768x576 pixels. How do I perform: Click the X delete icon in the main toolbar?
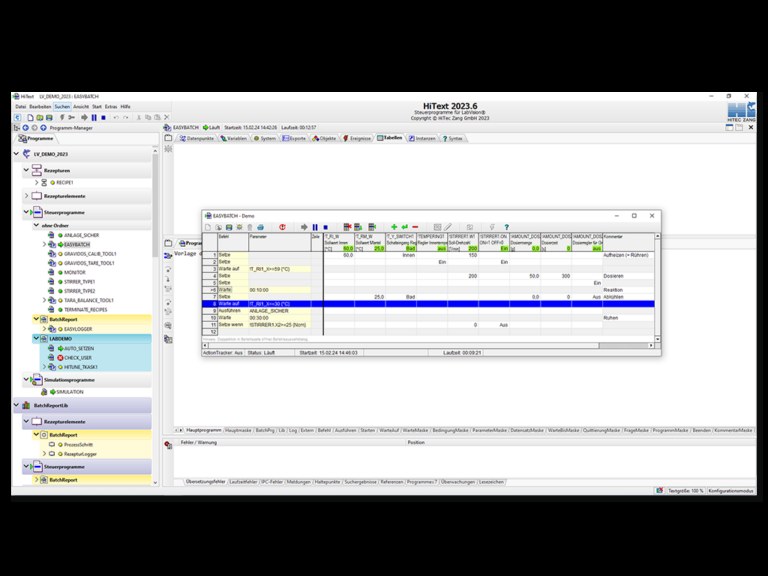(167, 118)
